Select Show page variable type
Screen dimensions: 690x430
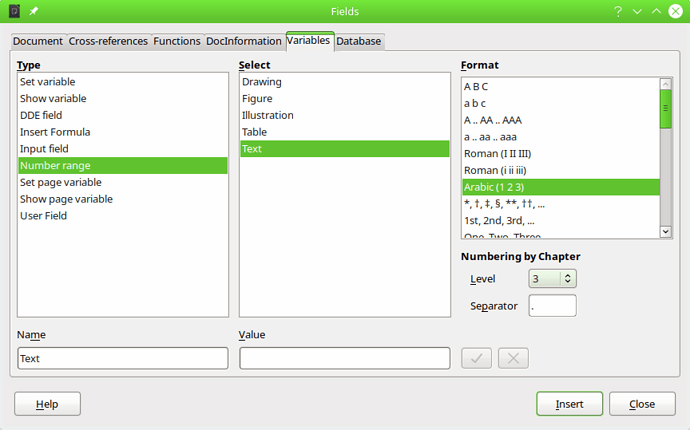(x=123, y=199)
